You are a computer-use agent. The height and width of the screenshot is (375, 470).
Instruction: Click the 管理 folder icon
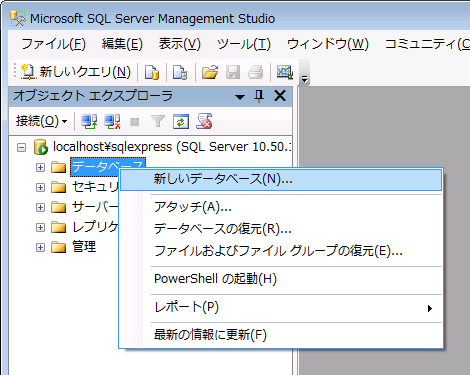point(59,247)
